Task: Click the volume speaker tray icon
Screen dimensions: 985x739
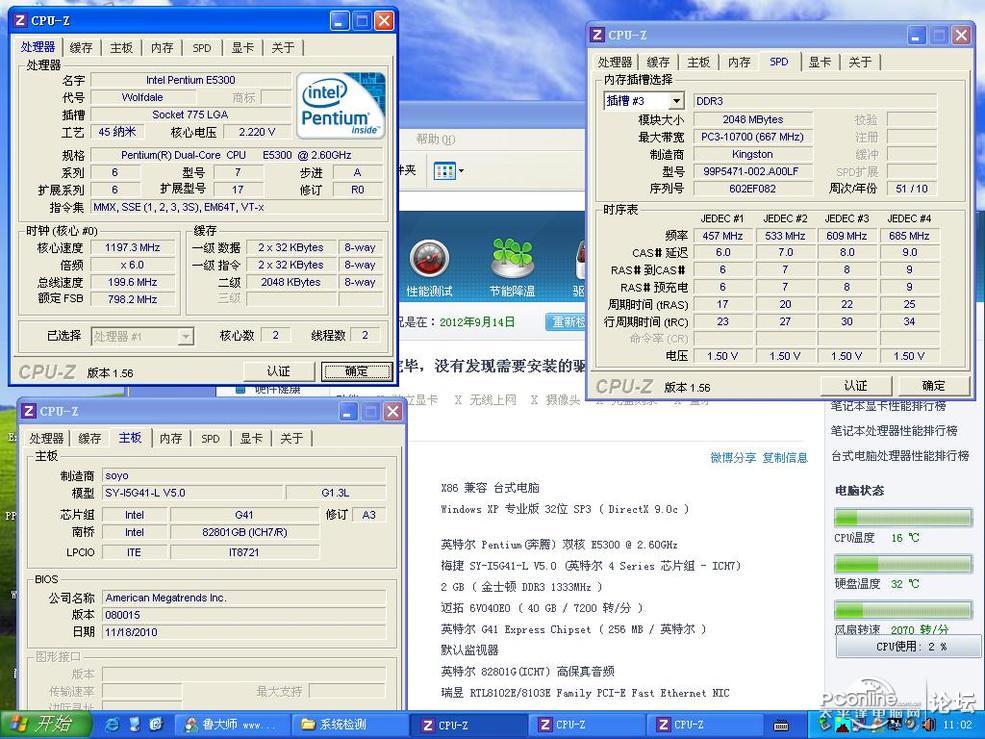Action: [x=926, y=726]
